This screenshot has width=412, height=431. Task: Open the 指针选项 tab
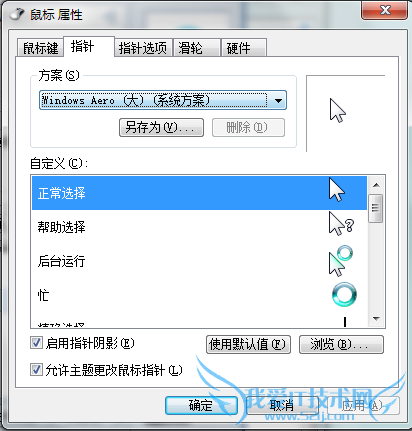(x=143, y=48)
